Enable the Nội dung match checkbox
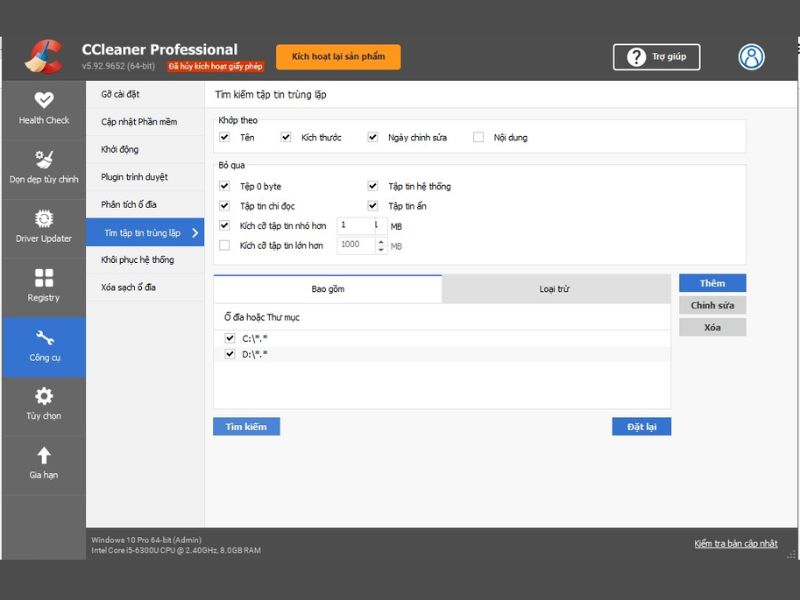Viewport: 800px width, 600px height. (x=478, y=137)
